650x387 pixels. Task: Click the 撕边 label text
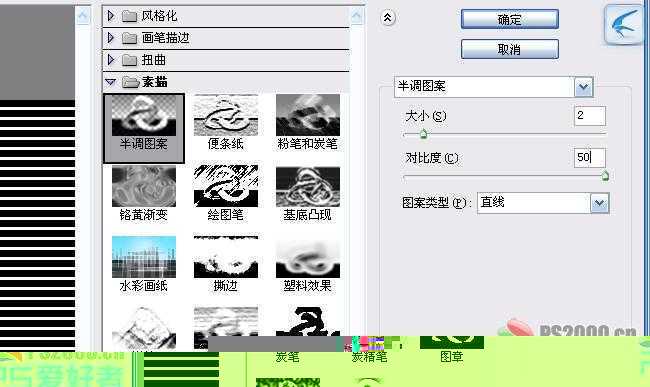[226, 285]
